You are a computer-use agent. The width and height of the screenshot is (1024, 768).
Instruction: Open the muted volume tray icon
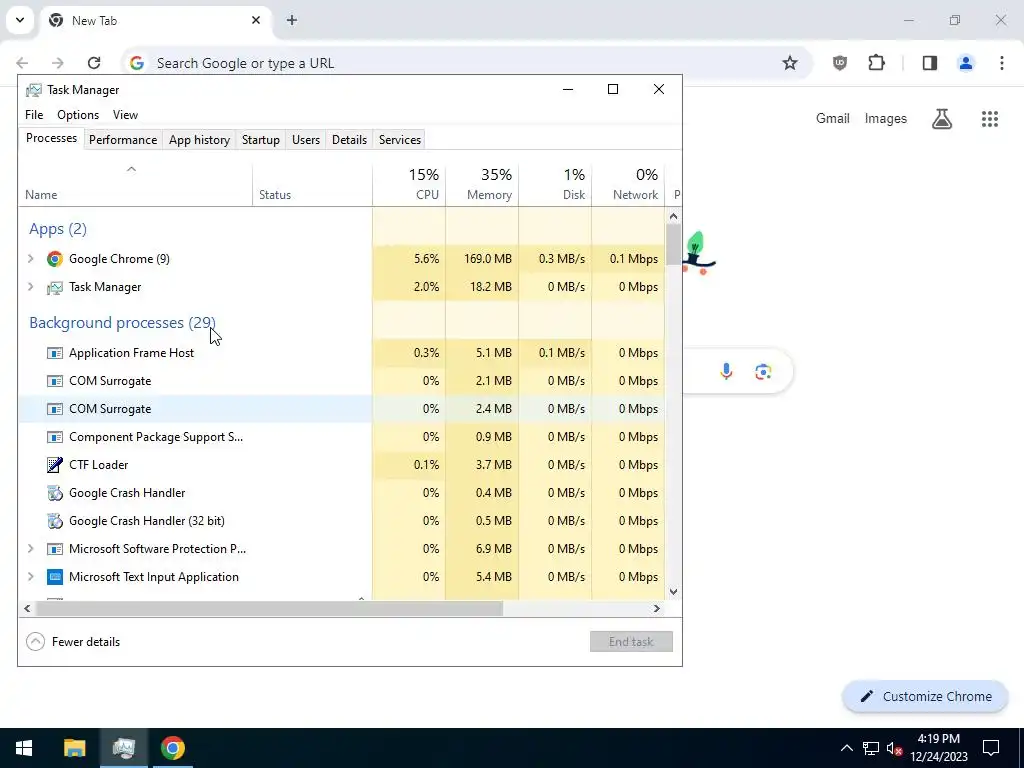[x=894, y=748]
